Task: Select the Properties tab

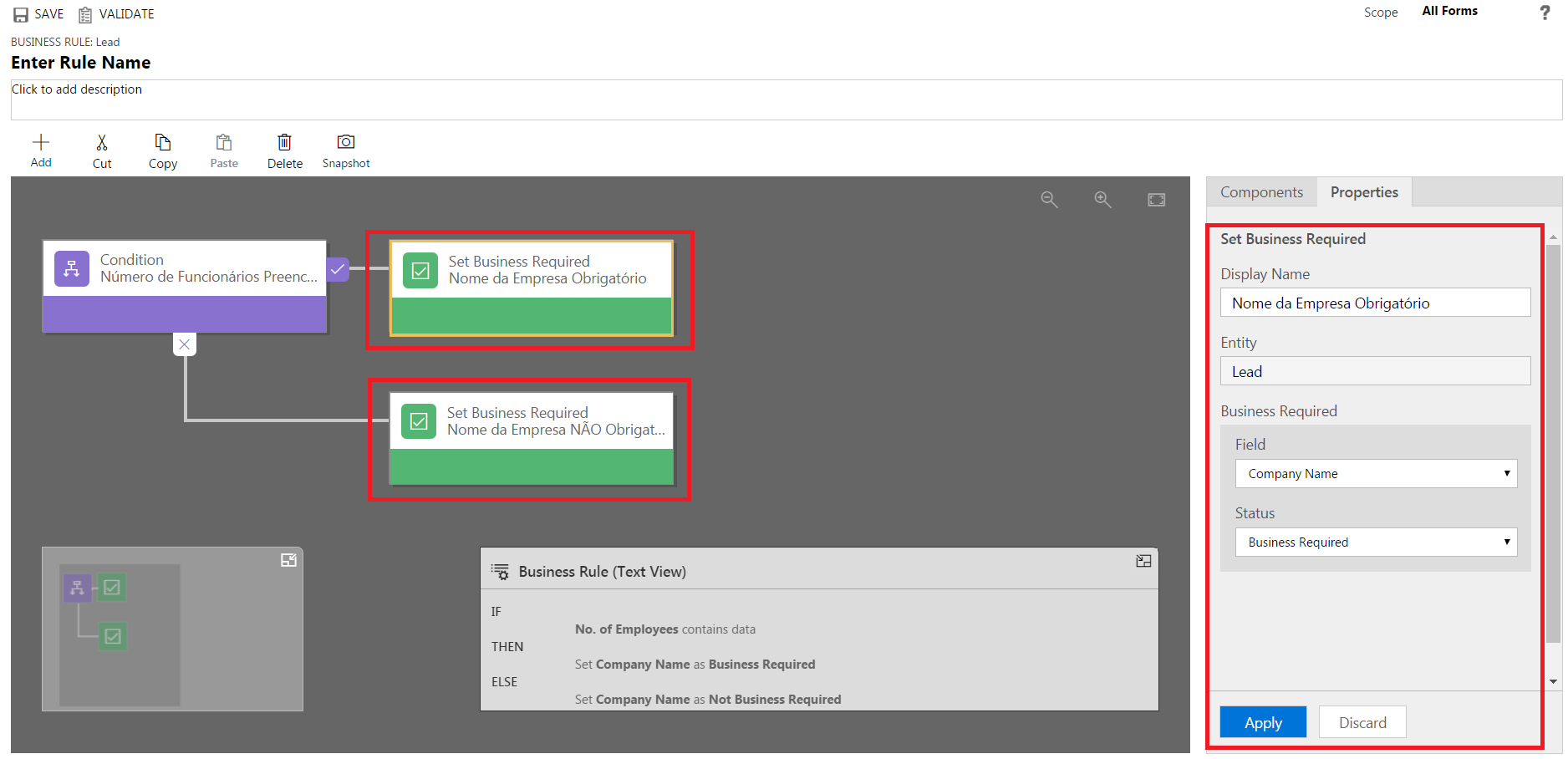Action: [1364, 192]
